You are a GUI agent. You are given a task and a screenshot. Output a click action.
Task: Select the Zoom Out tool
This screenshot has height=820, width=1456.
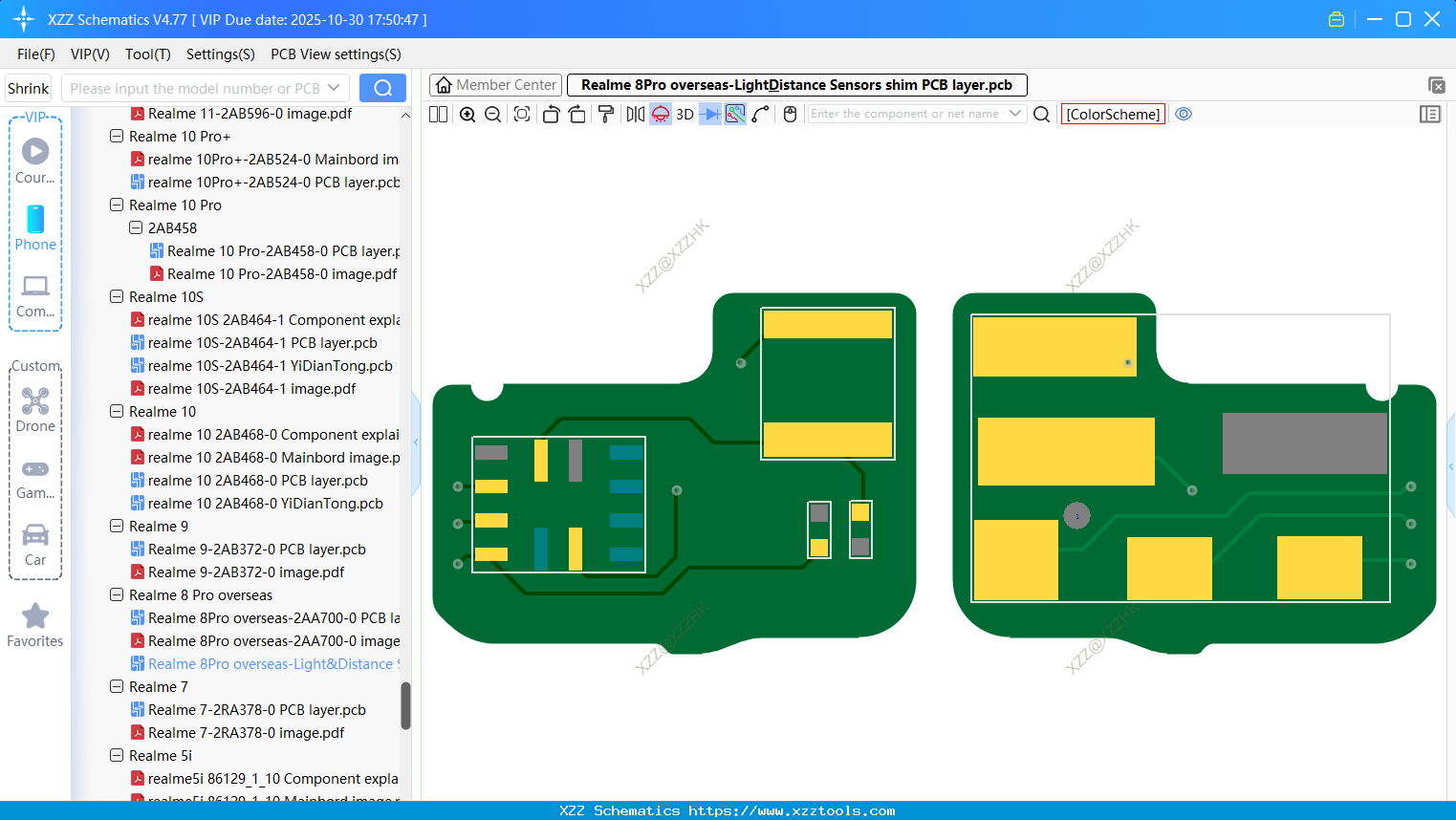[493, 114]
